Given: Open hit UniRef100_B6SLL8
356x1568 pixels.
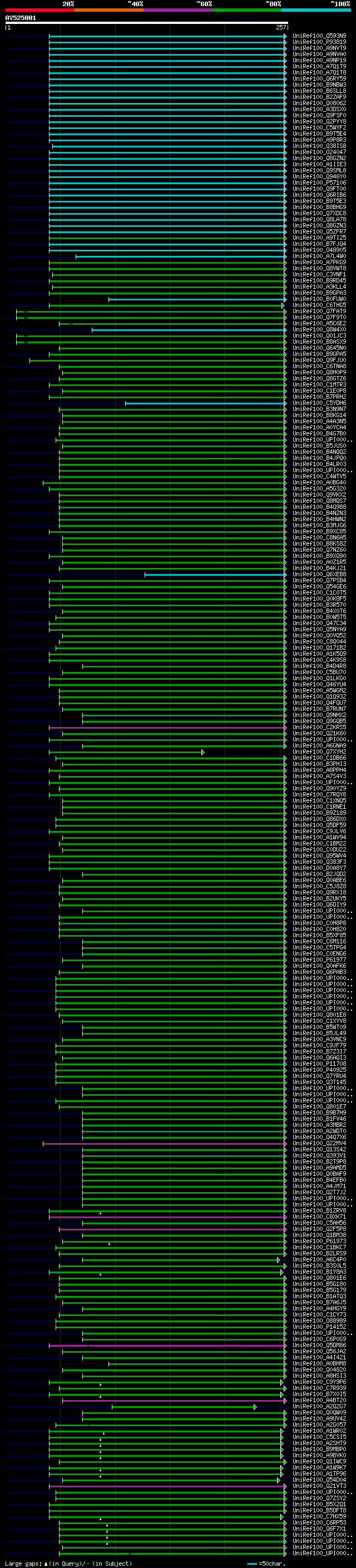Looking at the screenshot, I should coord(319,91).
